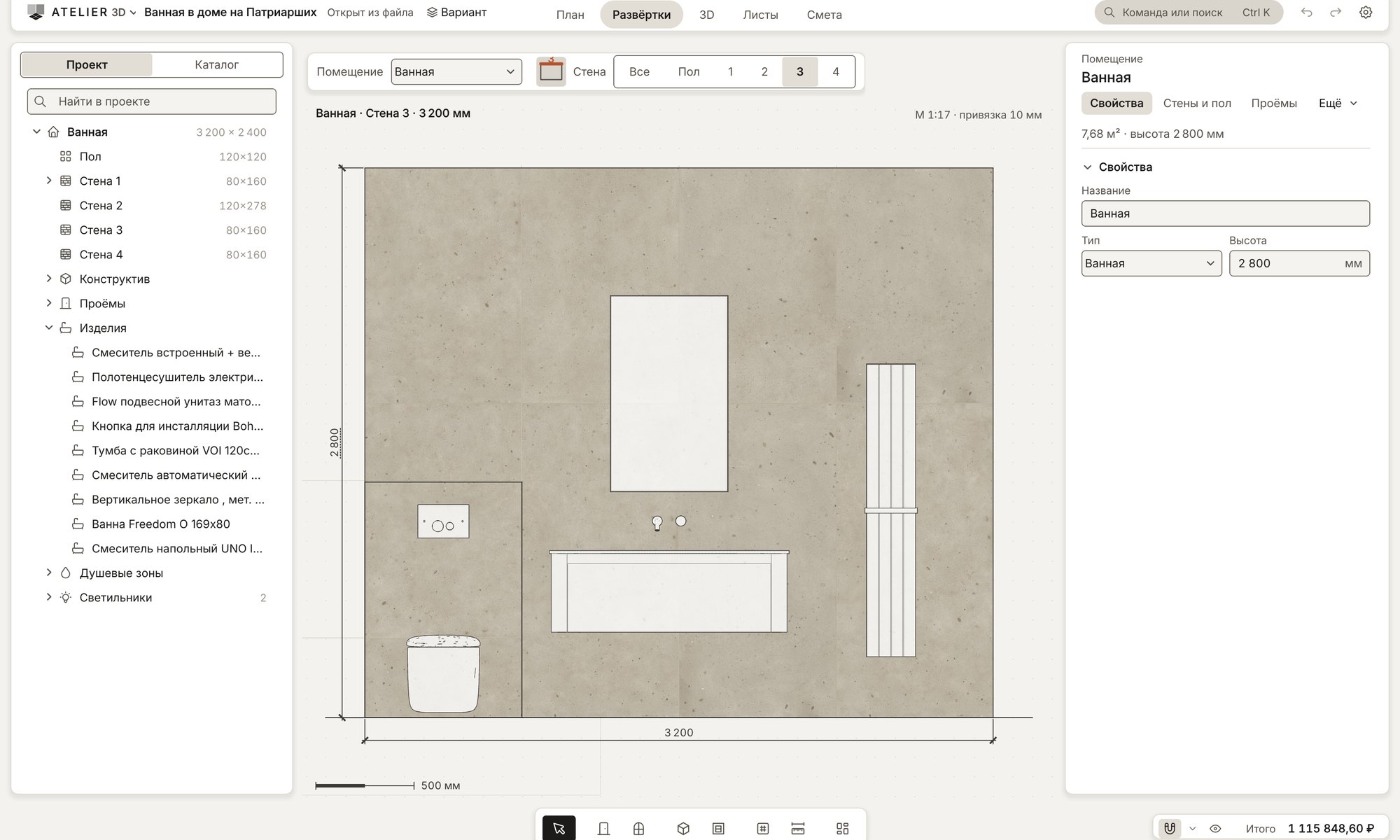Click the Высота 2 800 мм field
This screenshot has width=1400, height=840.
1299,263
